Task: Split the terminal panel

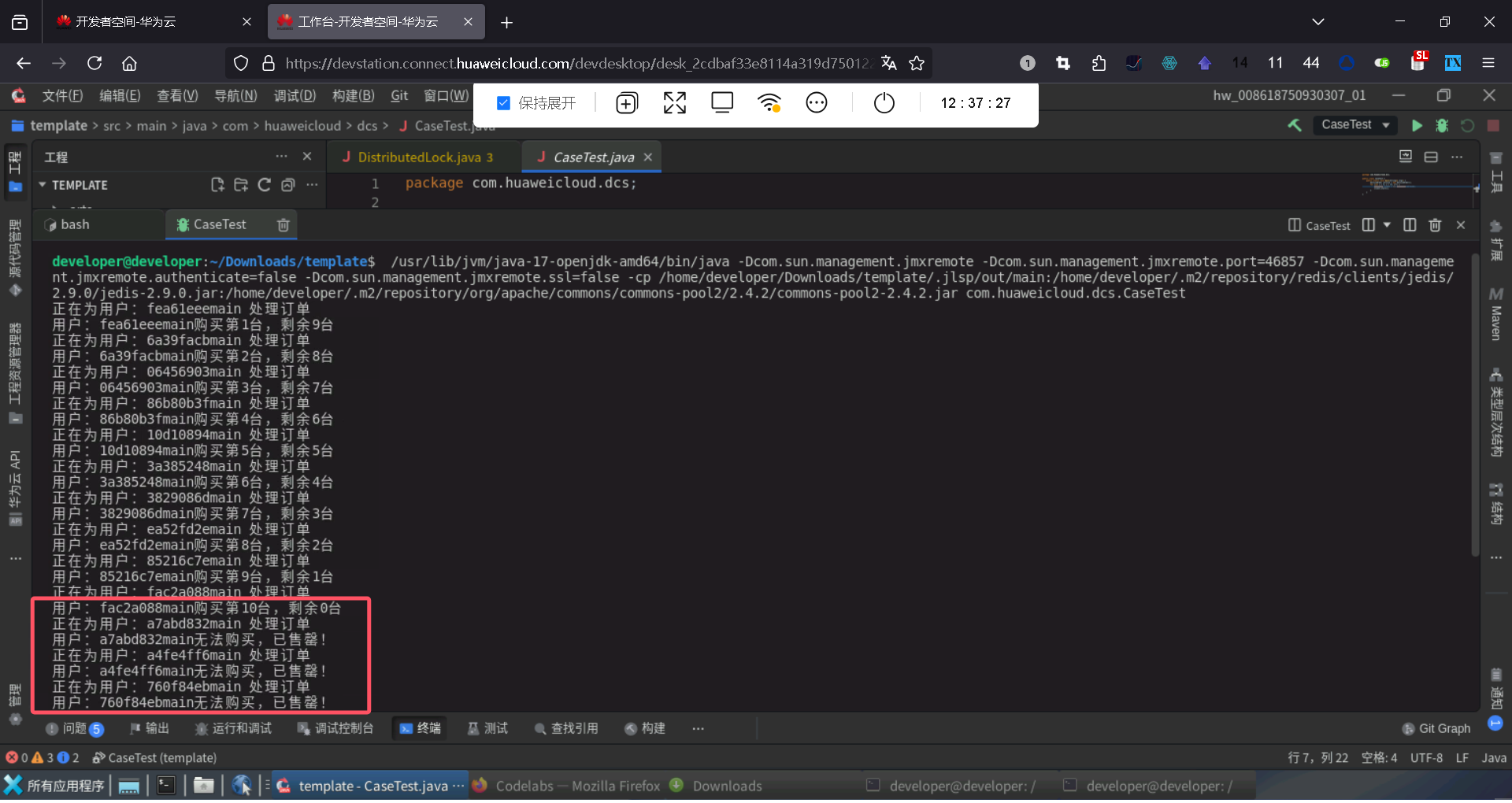Action: (x=1410, y=225)
